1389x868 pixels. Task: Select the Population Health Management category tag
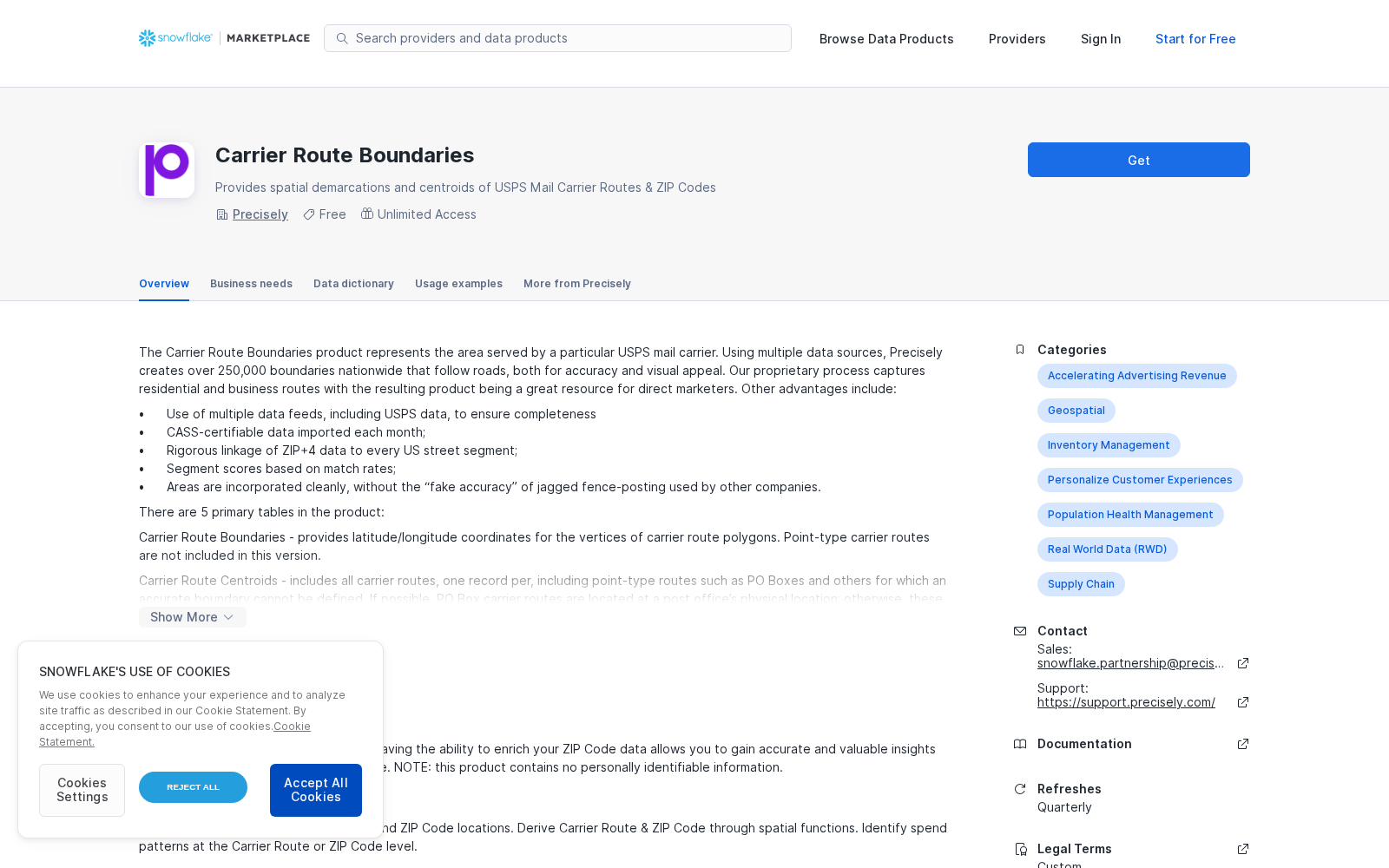(1130, 515)
